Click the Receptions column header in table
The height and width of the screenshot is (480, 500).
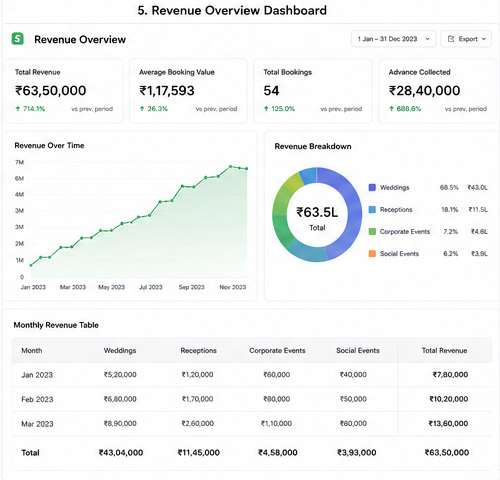(199, 350)
